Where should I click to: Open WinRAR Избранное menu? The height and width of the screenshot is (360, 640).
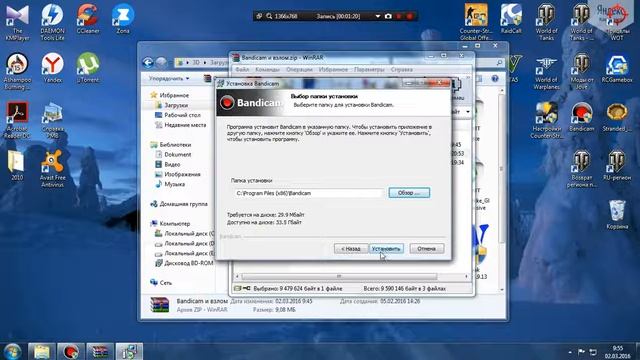pyautogui.click(x=333, y=70)
